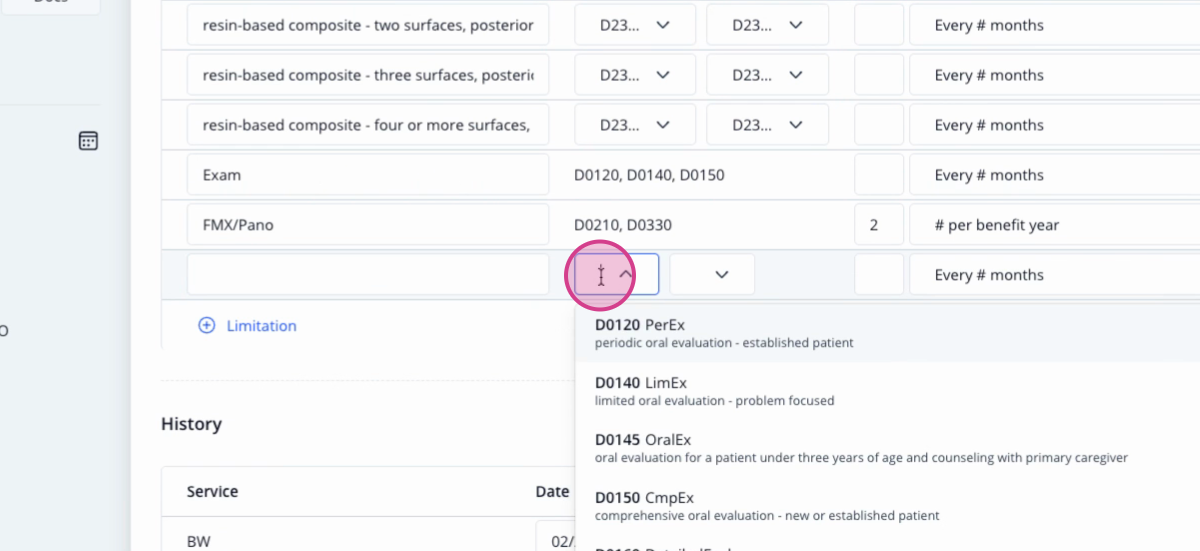Open the second code dropdown in the blank row
This screenshot has width=1200, height=551.
(x=712, y=274)
